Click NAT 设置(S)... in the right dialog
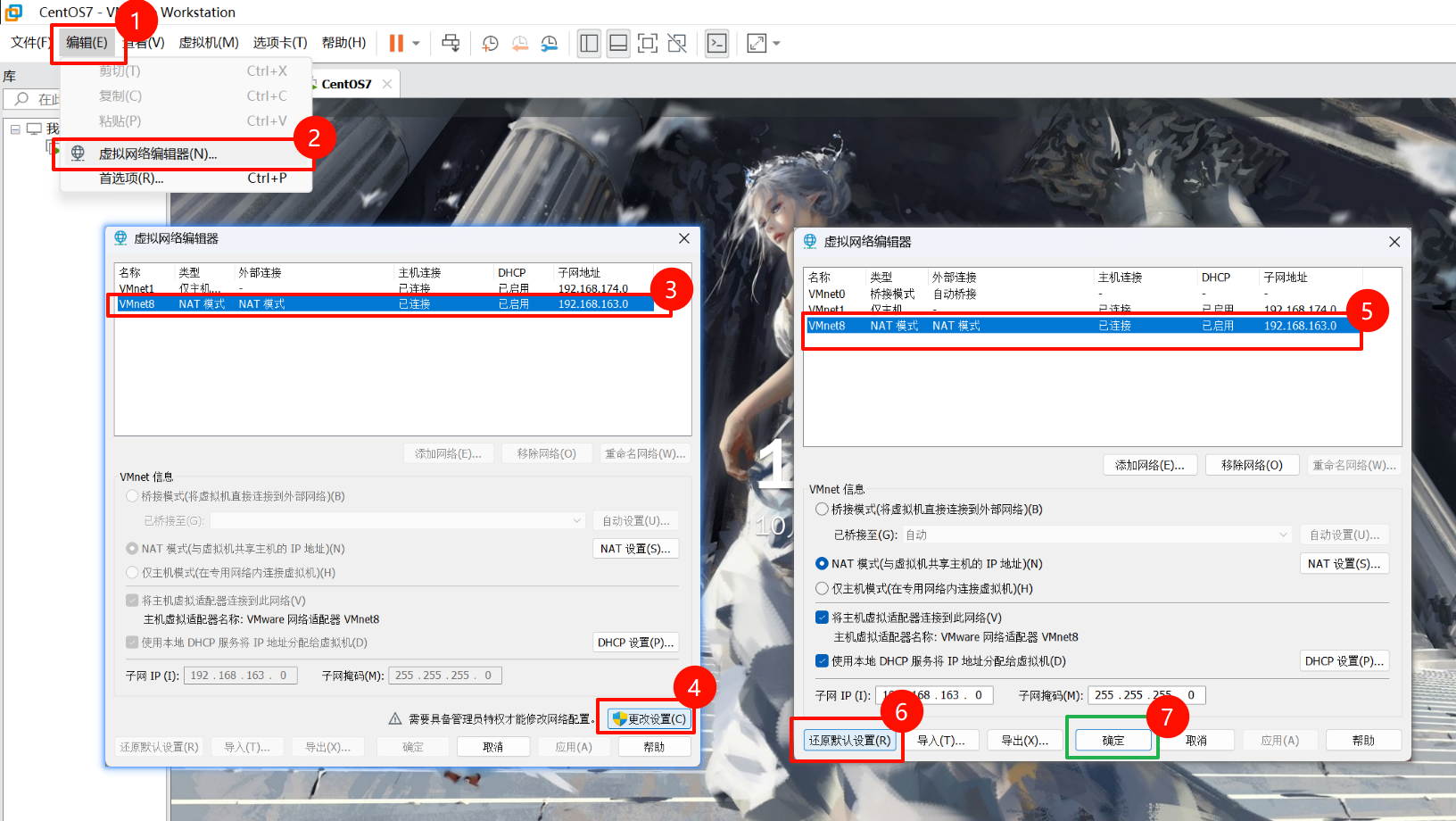The width and height of the screenshot is (1456, 821). (x=1344, y=564)
